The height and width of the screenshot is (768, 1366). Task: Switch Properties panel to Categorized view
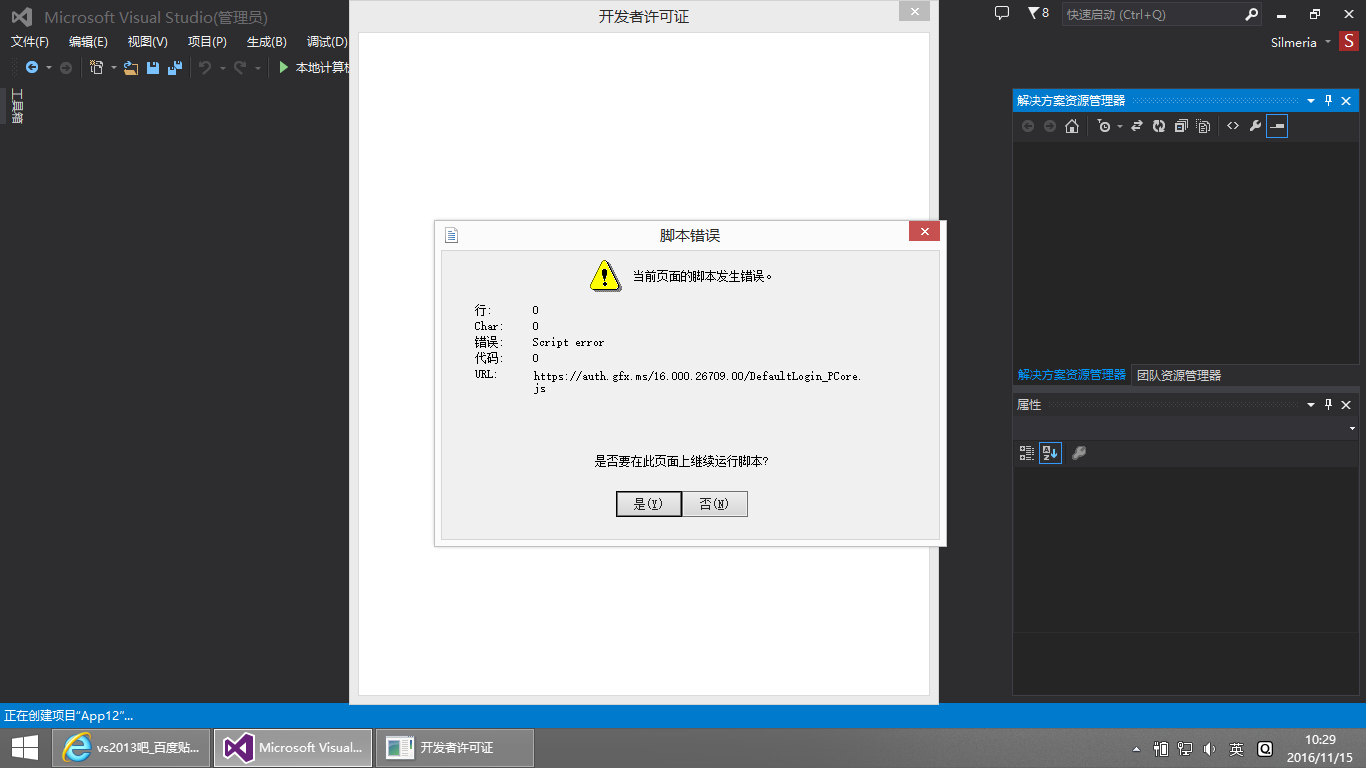pos(1027,453)
